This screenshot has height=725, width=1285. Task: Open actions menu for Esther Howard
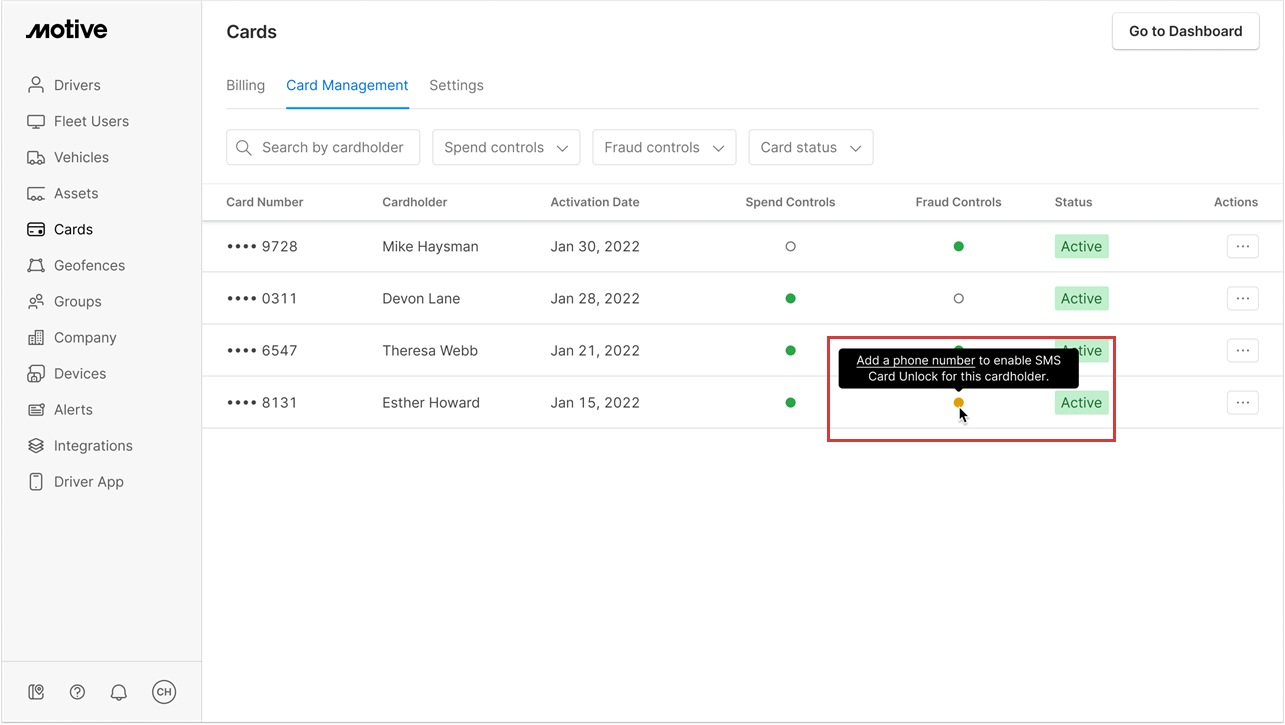pyautogui.click(x=1242, y=402)
